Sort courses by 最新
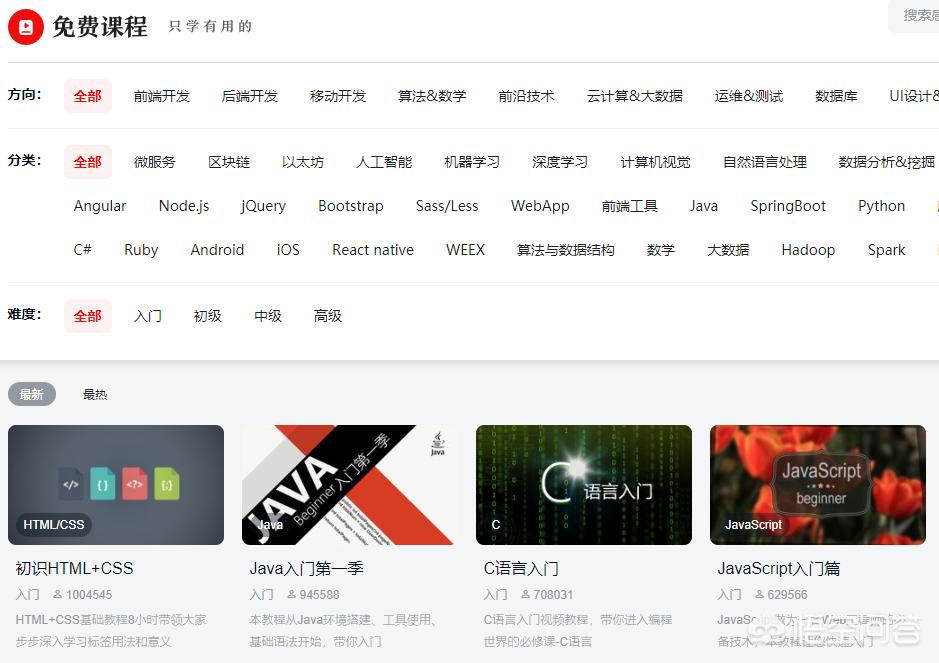 [x=32, y=394]
